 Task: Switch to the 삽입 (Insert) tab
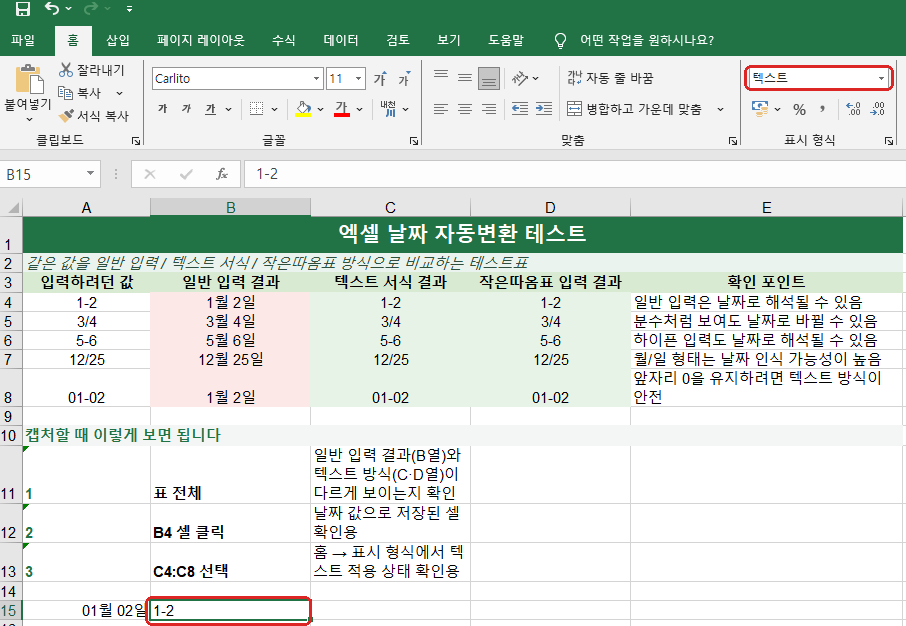pos(118,40)
